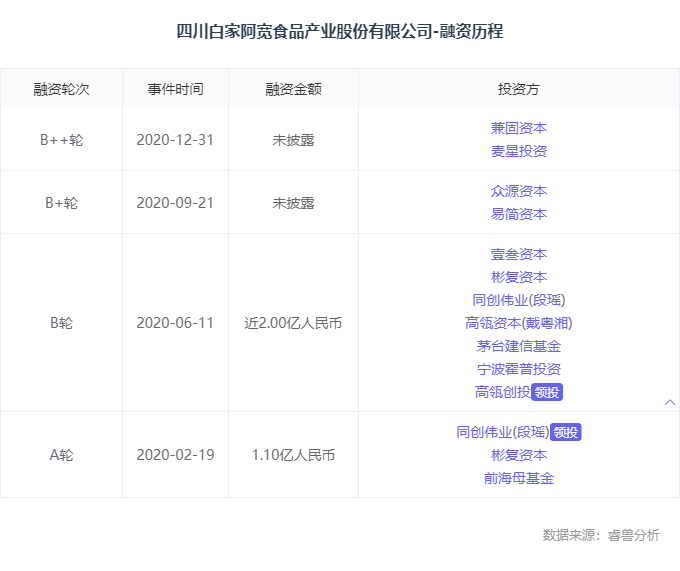Viewport: 680px width, 571px height.
Task: Click the 宁波霍普投资 investor link
Action: click(518, 369)
